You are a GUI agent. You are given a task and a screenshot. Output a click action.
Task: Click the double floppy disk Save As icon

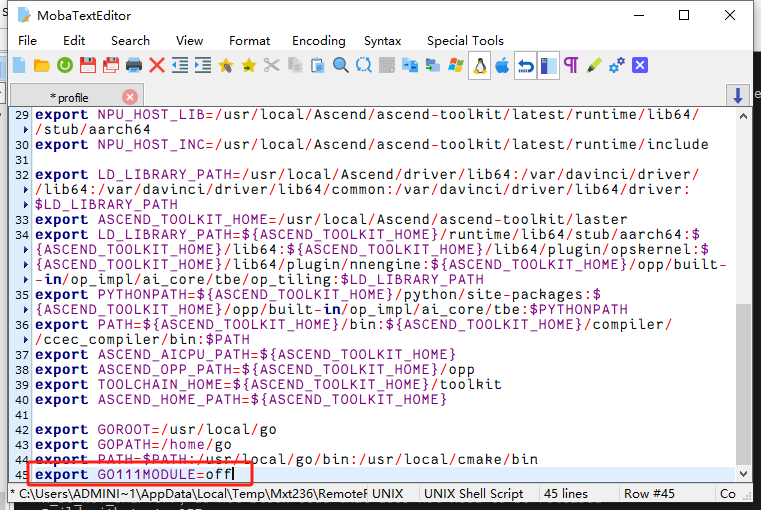[111, 66]
